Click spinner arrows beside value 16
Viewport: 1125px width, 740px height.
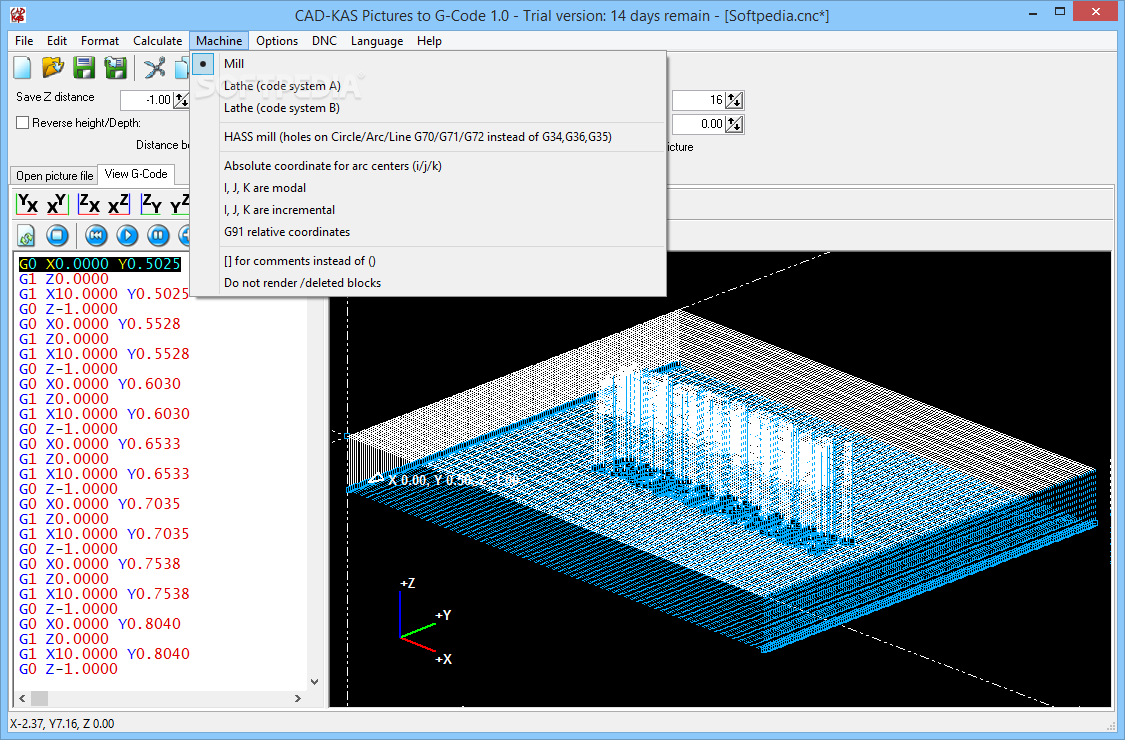[x=734, y=100]
